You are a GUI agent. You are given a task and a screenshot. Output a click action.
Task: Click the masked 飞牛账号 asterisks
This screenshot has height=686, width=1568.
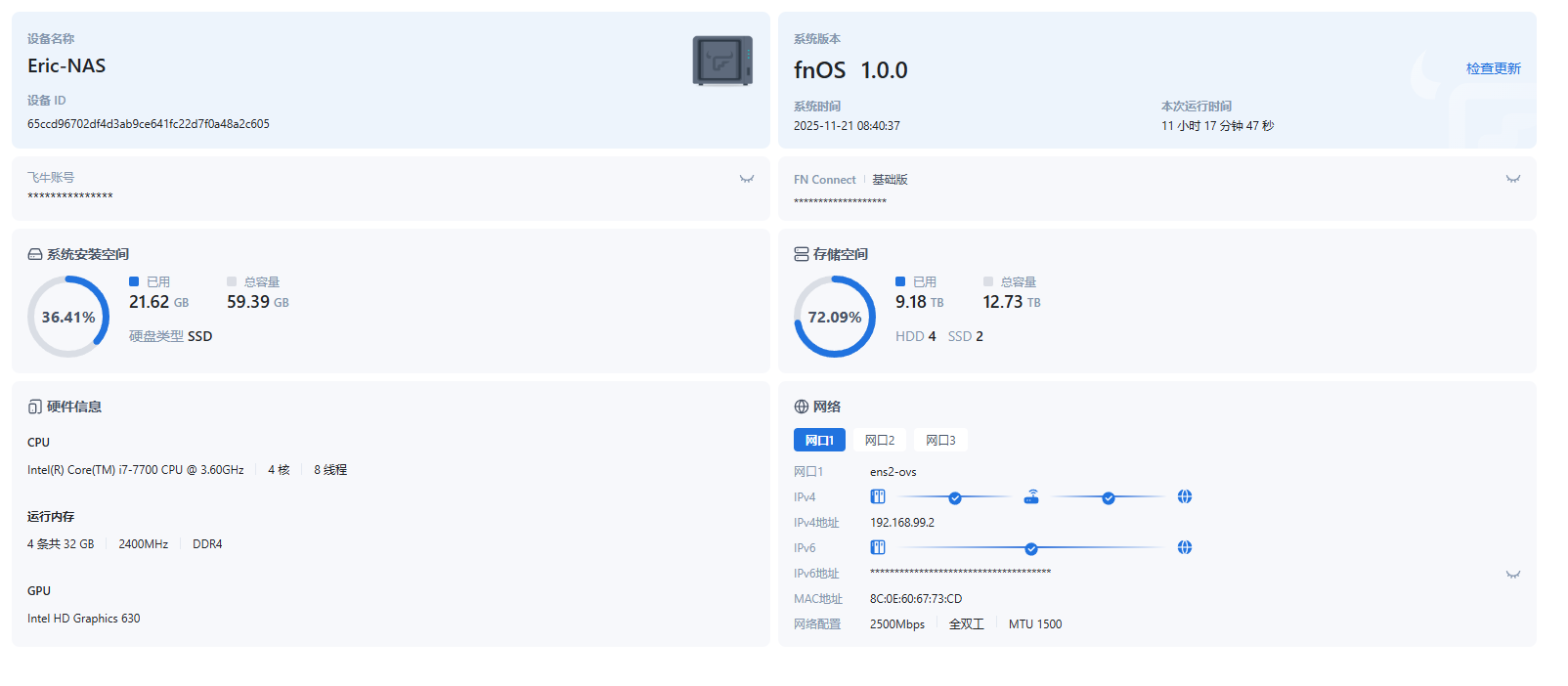[x=70, y=196]
